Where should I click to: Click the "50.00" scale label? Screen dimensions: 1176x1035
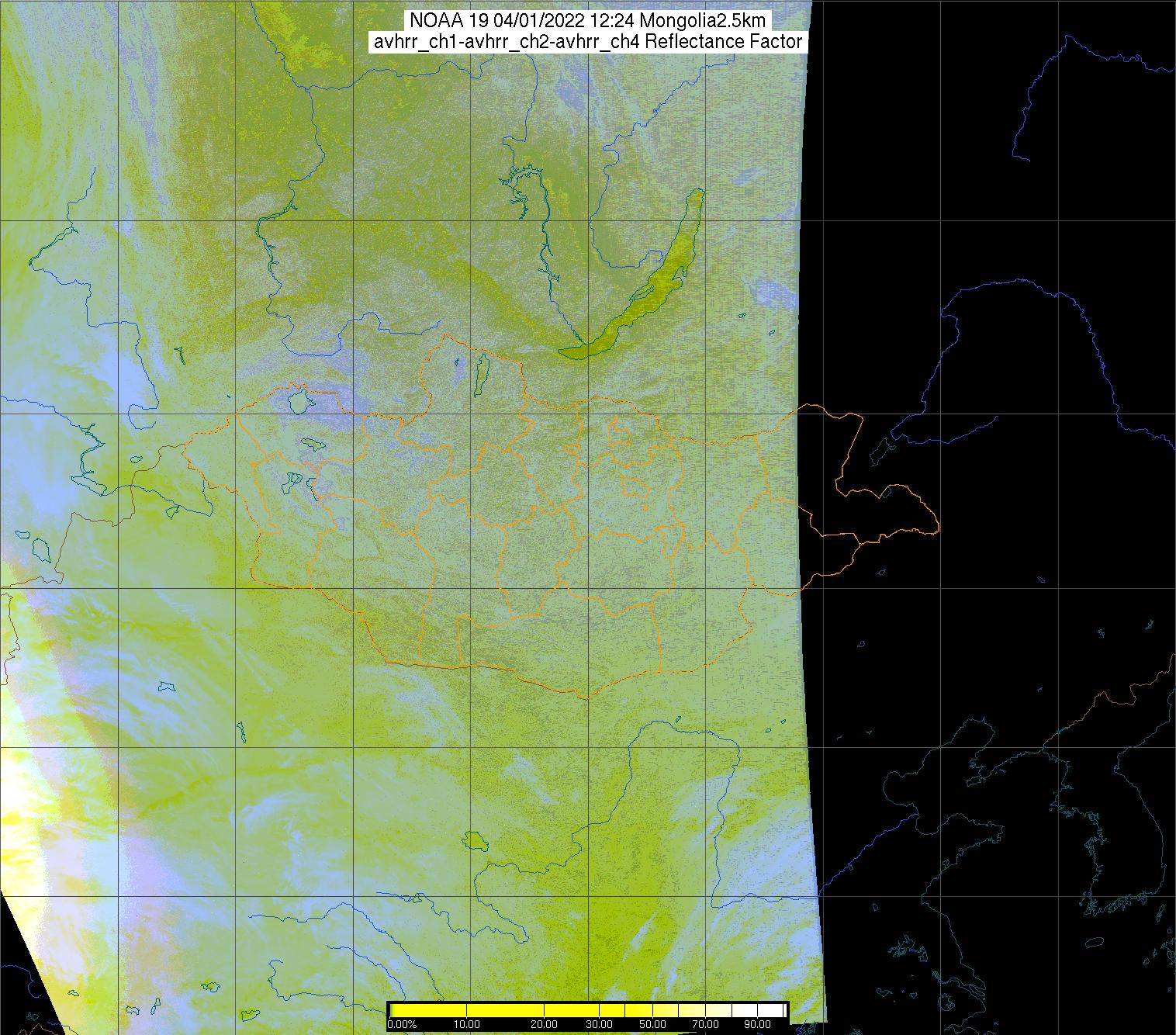point(653,1025)
